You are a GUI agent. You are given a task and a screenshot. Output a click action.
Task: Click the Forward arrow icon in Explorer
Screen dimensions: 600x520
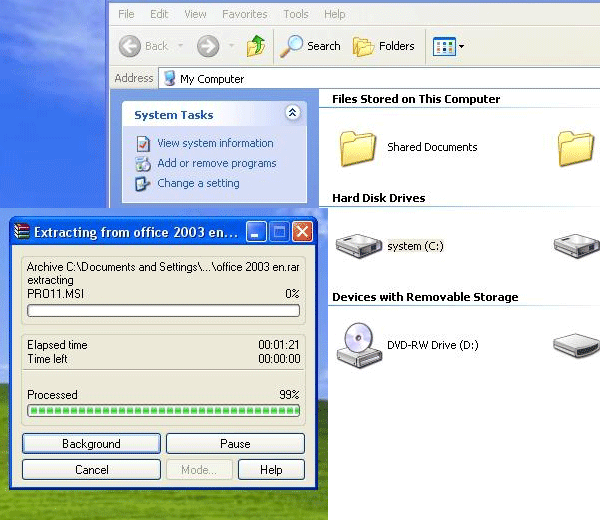(x=208, y=46)
